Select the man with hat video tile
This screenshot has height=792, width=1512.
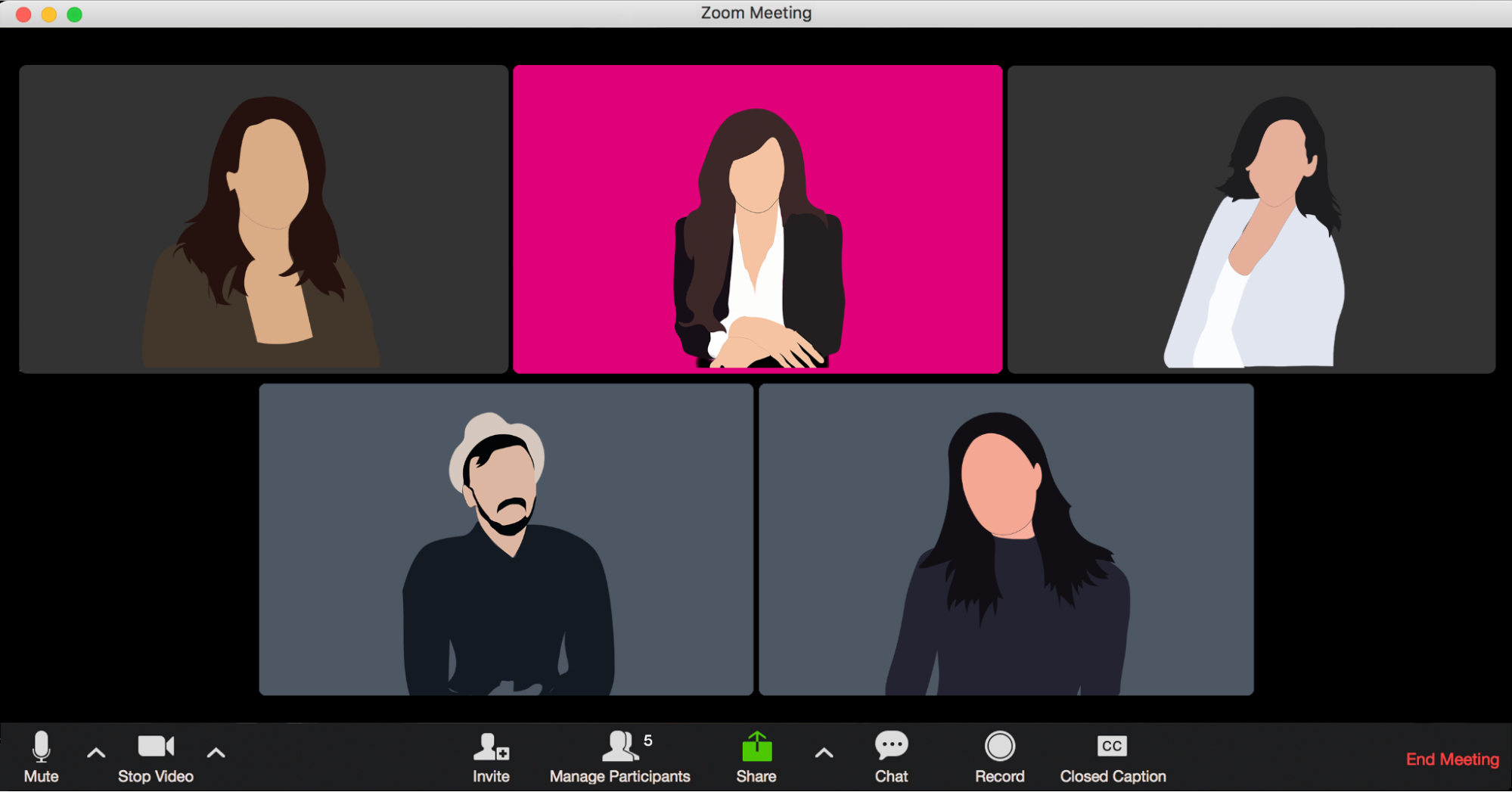(506, 539)
